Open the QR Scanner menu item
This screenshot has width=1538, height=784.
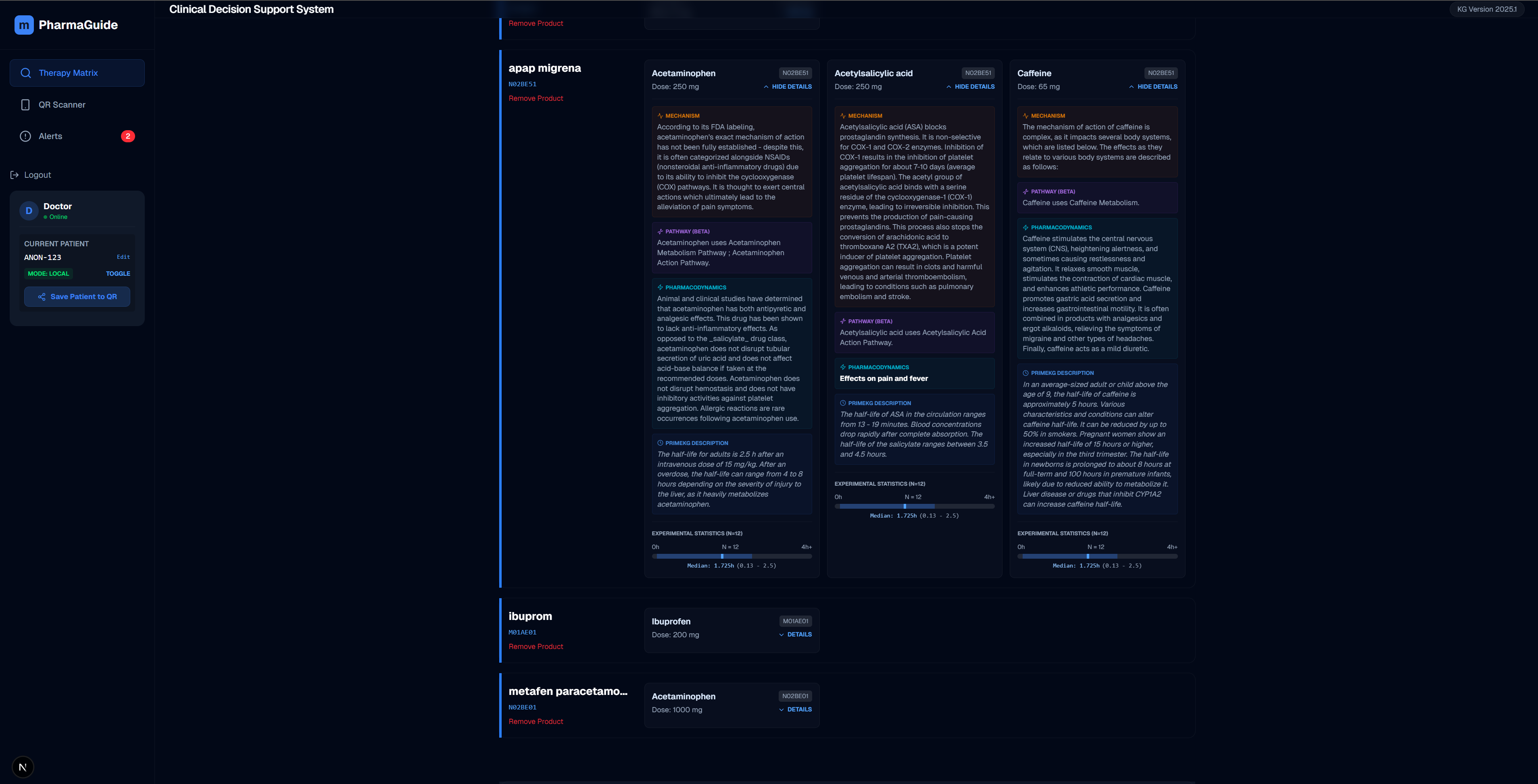62,104
